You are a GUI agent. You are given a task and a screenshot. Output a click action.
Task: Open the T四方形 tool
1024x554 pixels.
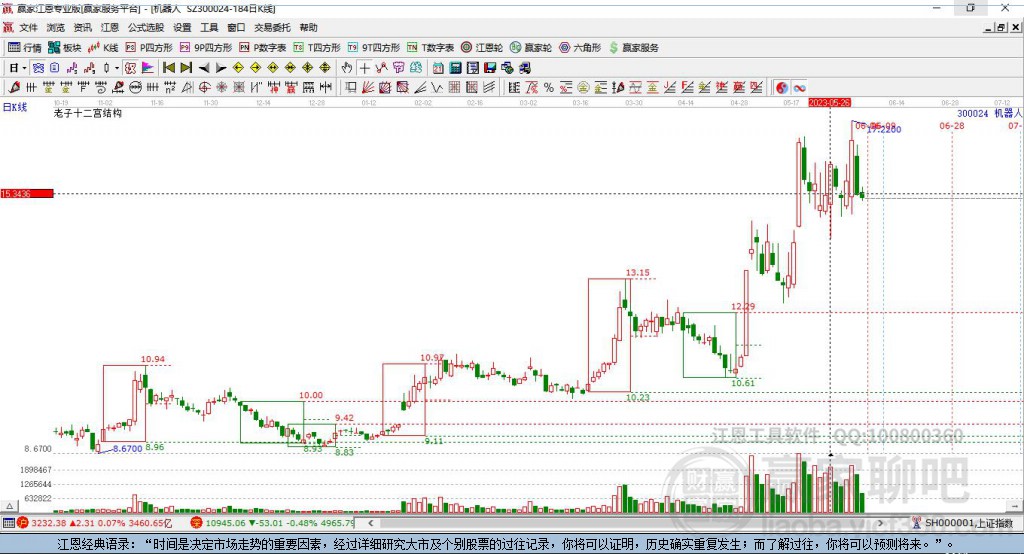317,48
